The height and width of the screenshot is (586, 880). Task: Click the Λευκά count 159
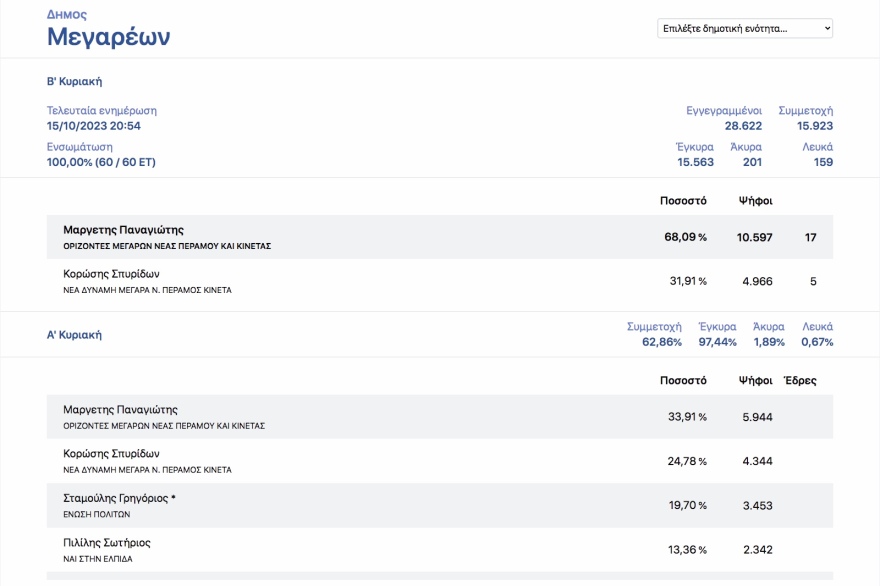pos(822,162)
